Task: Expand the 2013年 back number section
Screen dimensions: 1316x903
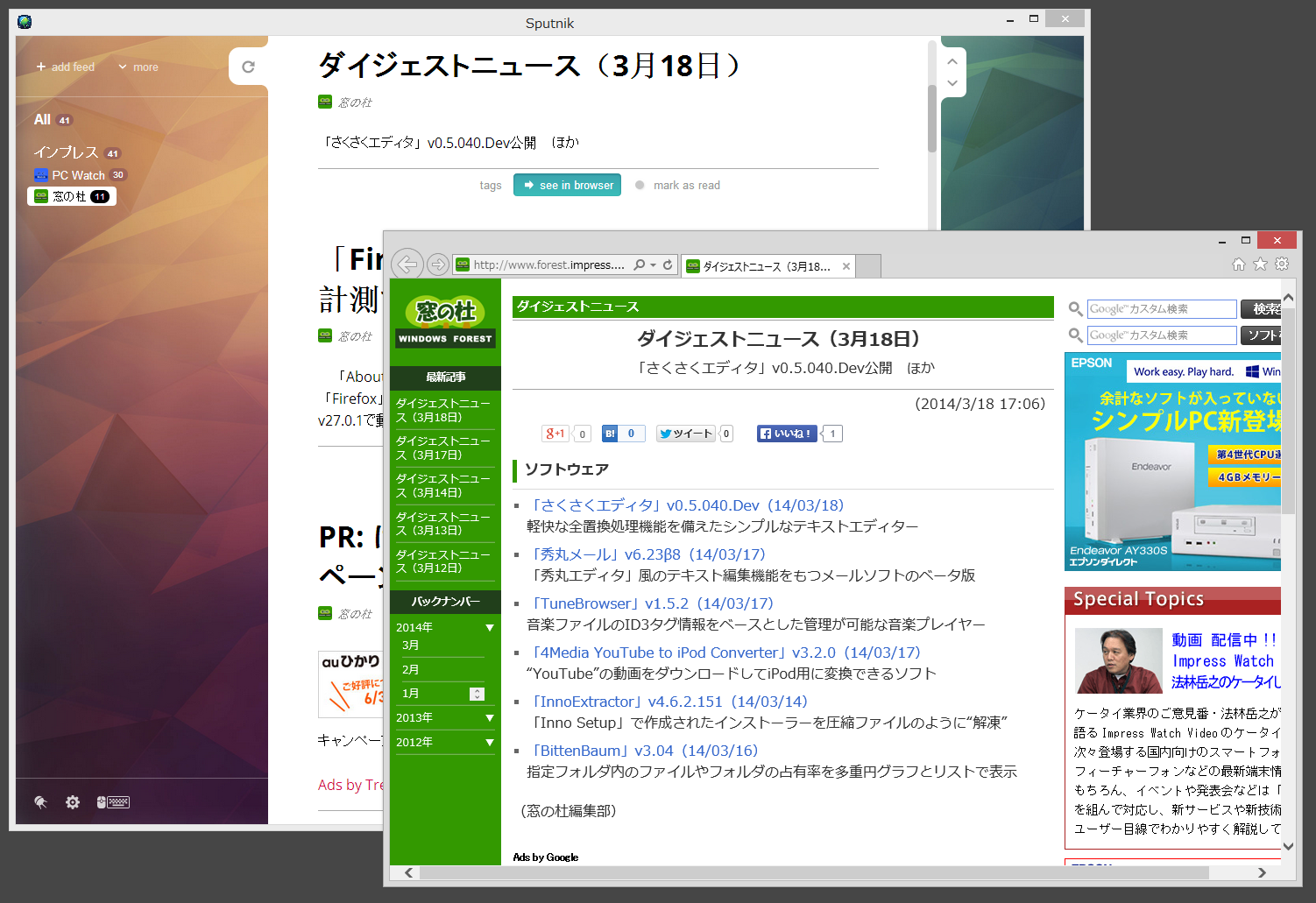Action: 490,717
